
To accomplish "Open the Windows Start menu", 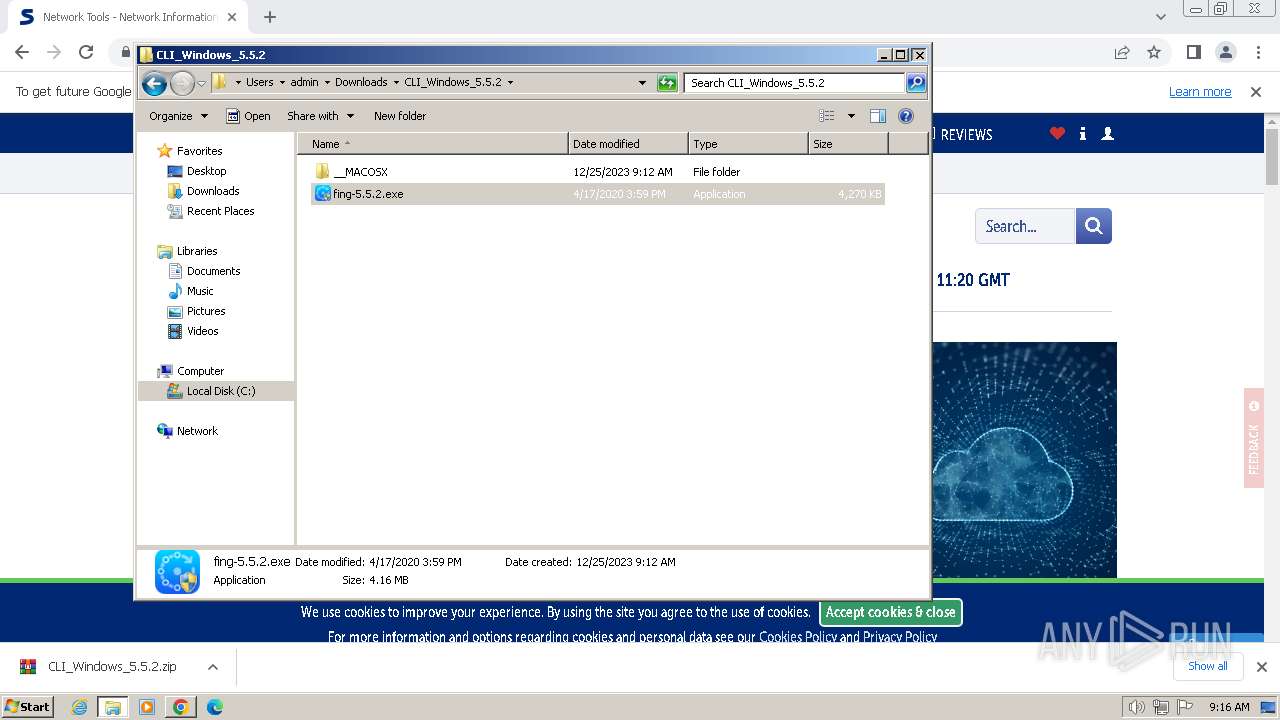I will pos(27,706).
